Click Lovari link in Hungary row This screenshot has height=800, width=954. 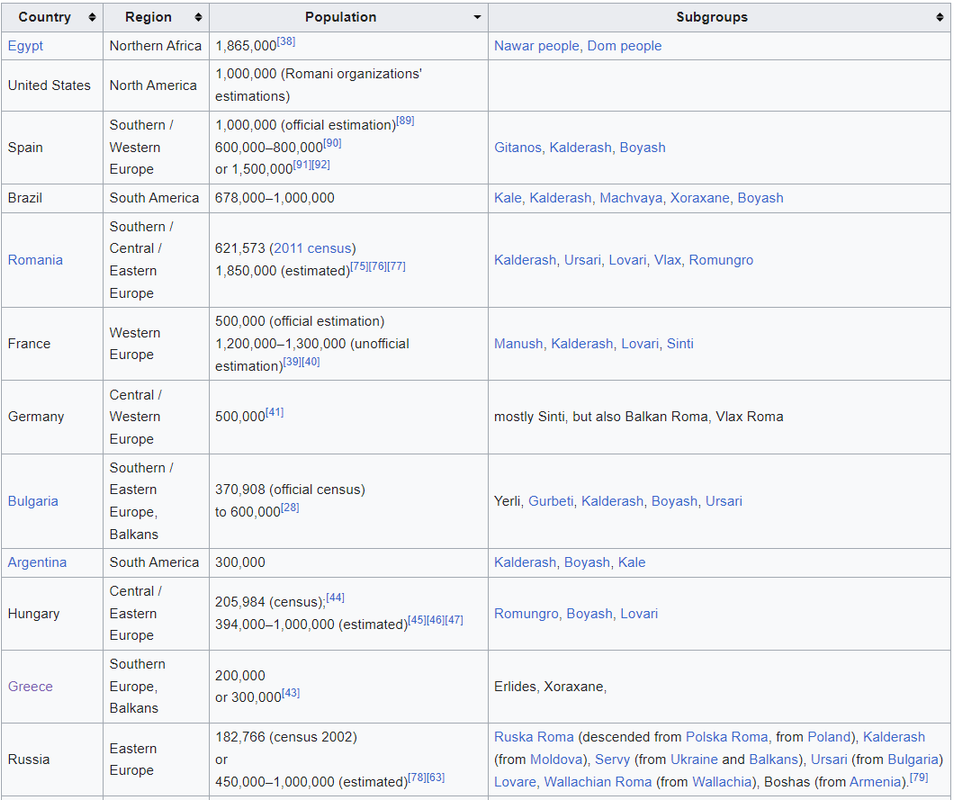(x=639, y=613)
